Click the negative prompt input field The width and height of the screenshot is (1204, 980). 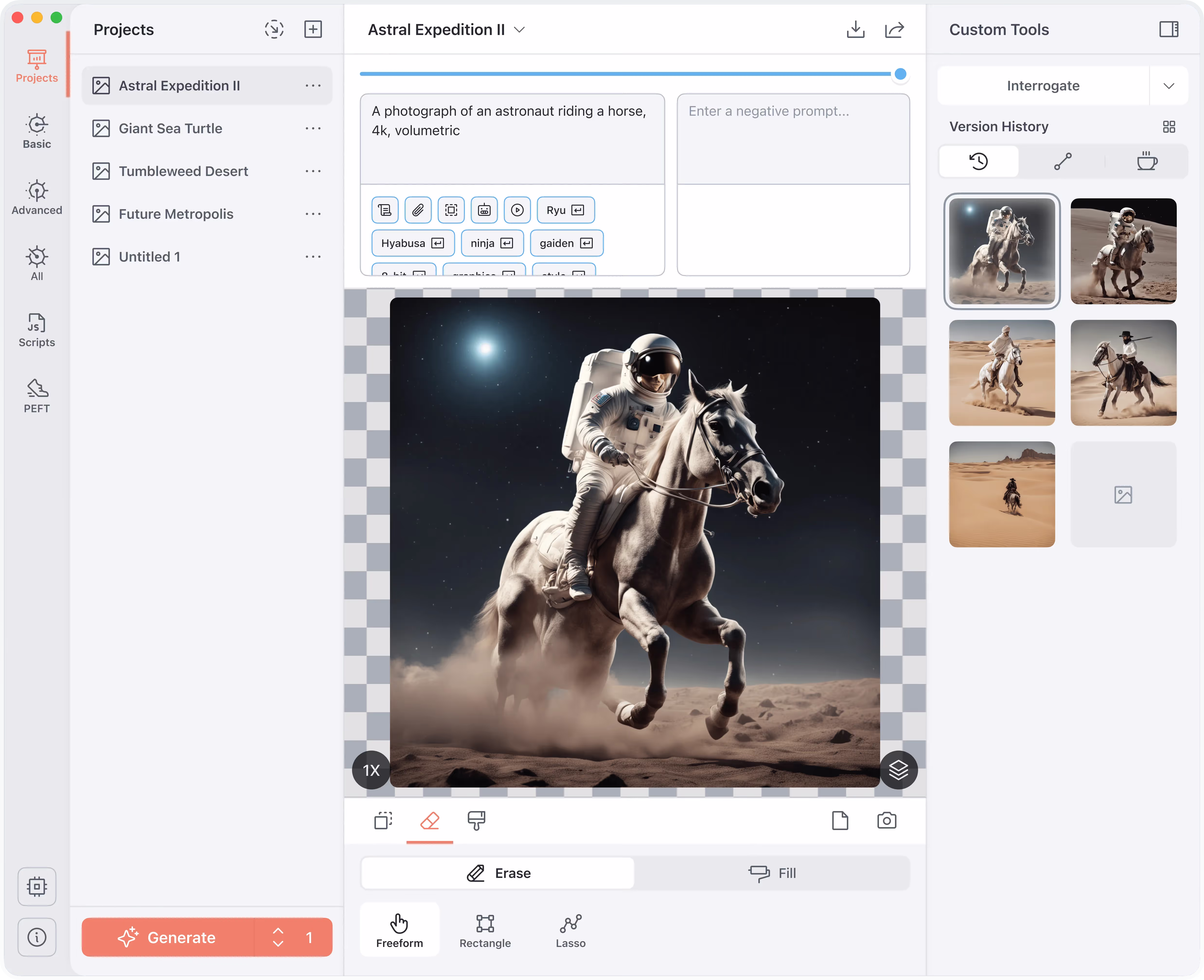[793, 139]
